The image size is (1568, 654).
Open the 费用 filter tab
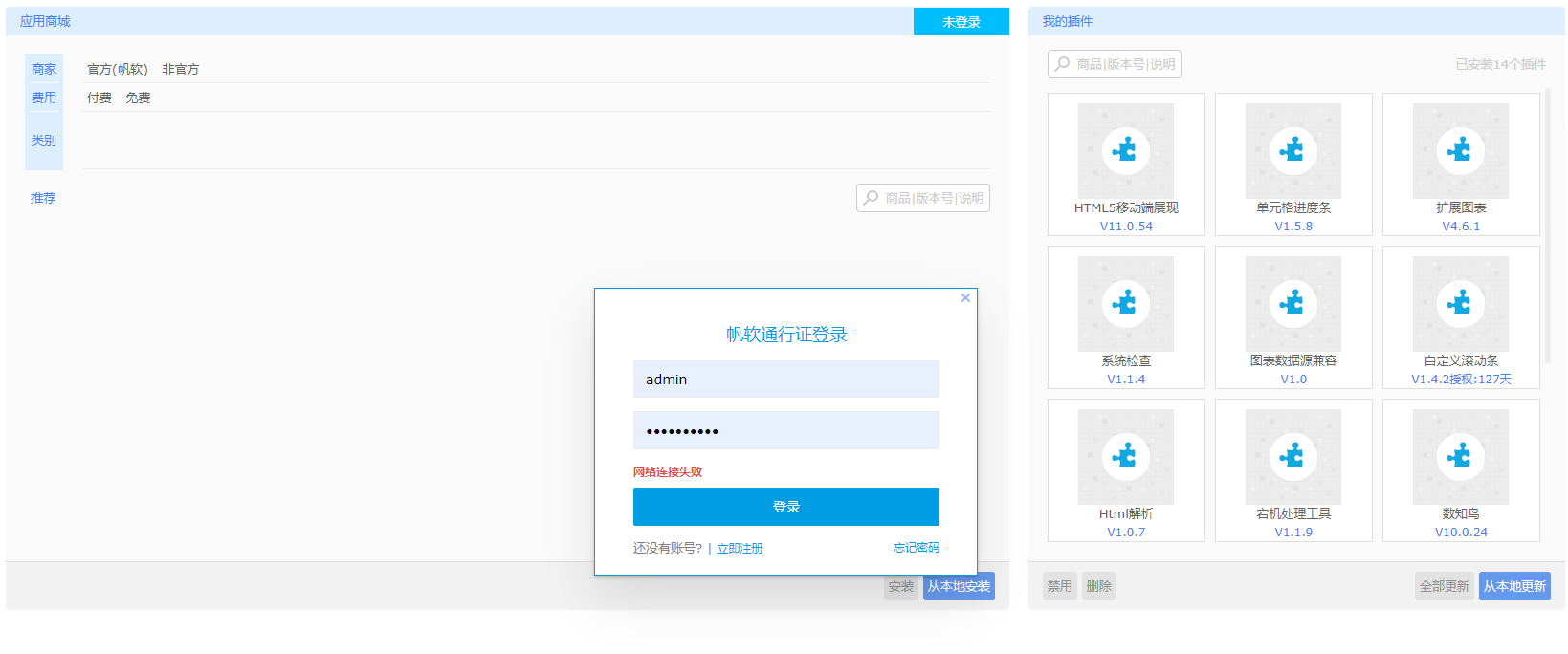pos(44,98)
